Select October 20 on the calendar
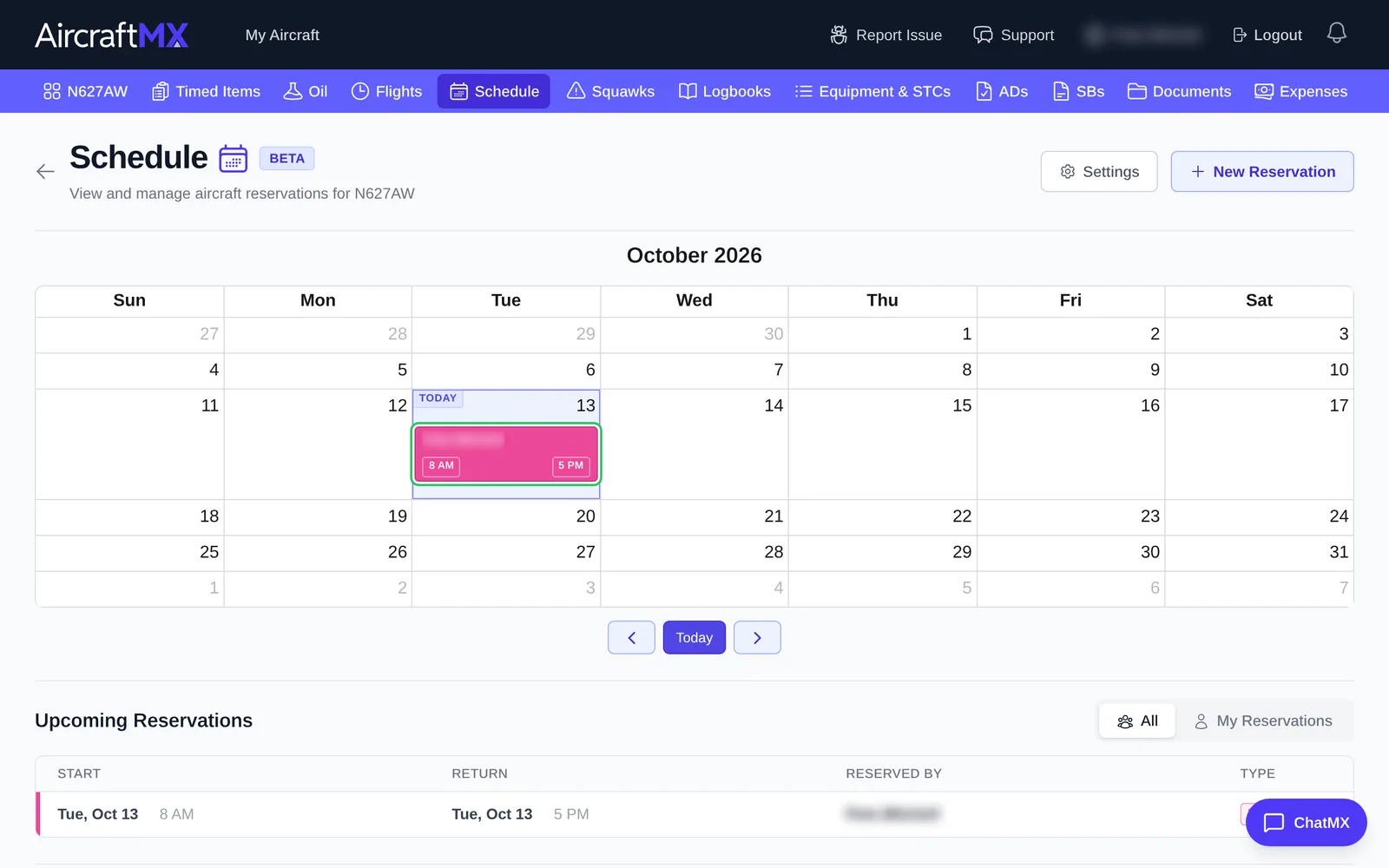This screenshot has width=1389, height=868. (x=506, y=517)
